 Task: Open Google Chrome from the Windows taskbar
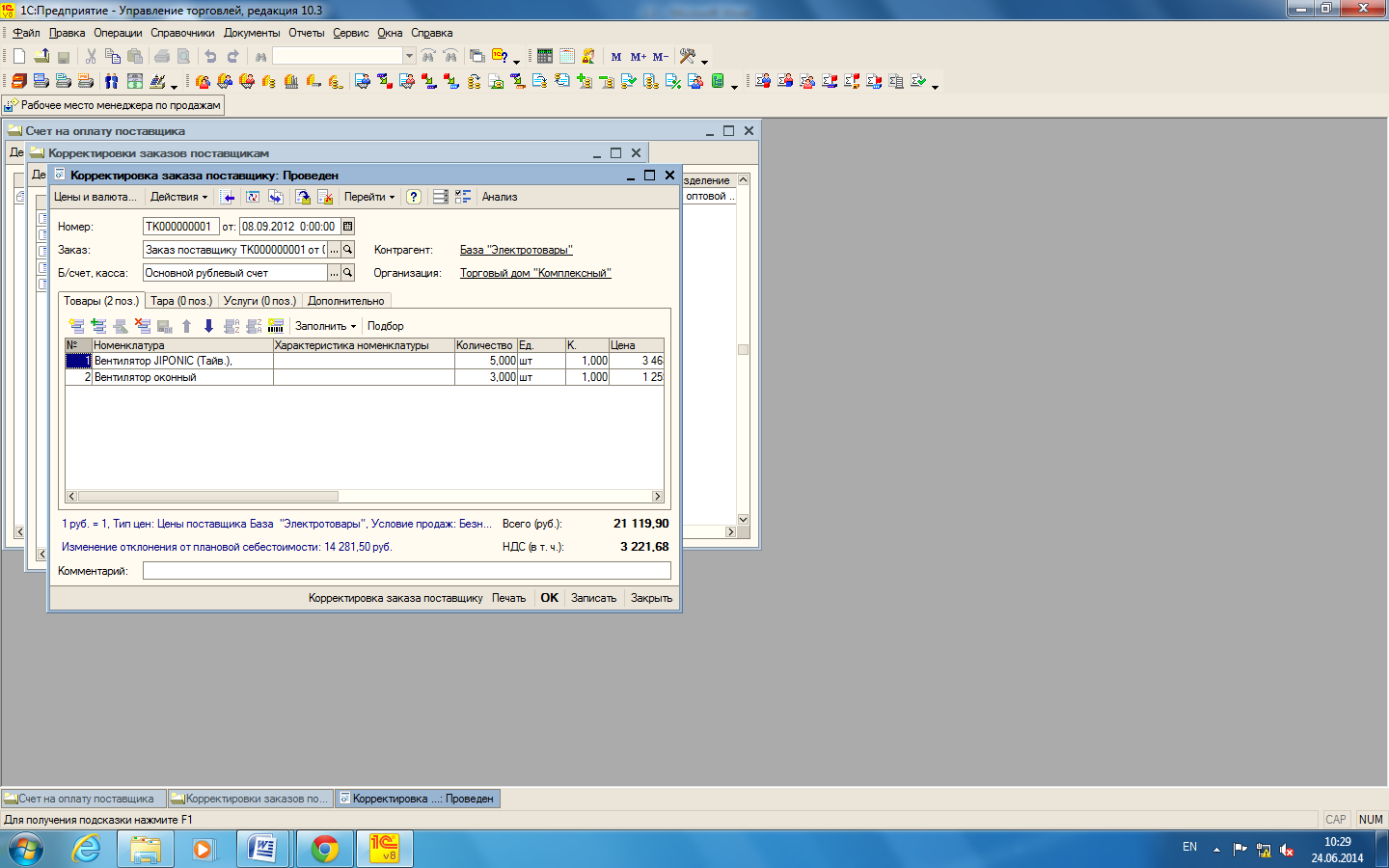[325, 849]
